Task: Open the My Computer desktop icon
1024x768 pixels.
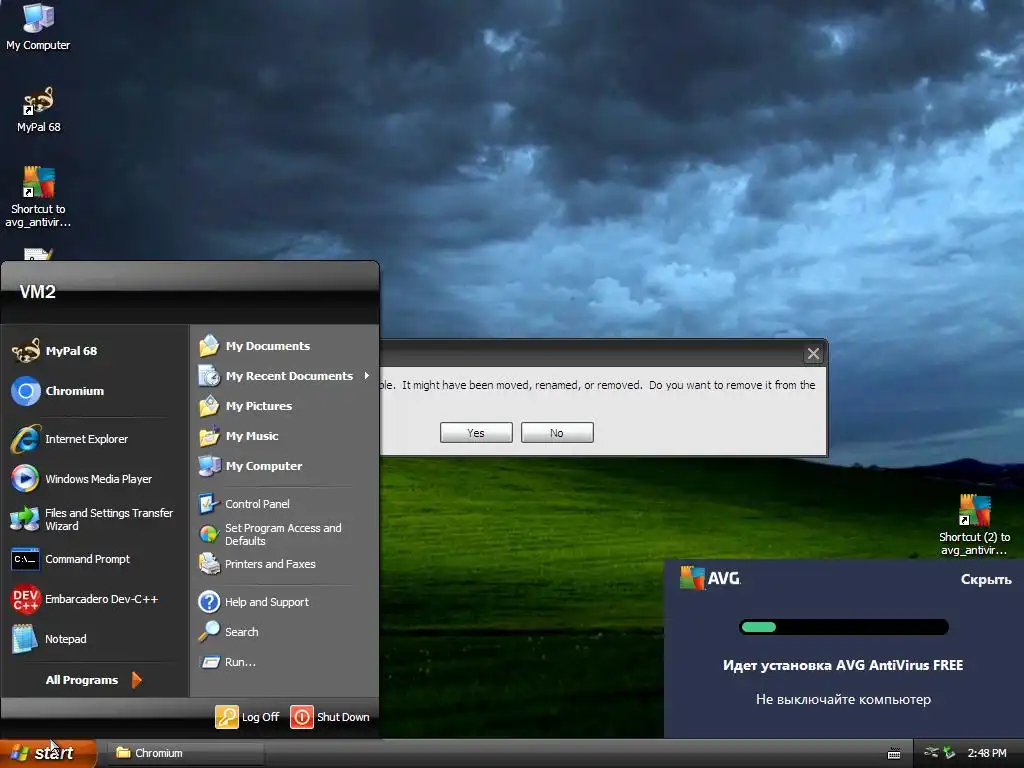Action: pos(38,27)
